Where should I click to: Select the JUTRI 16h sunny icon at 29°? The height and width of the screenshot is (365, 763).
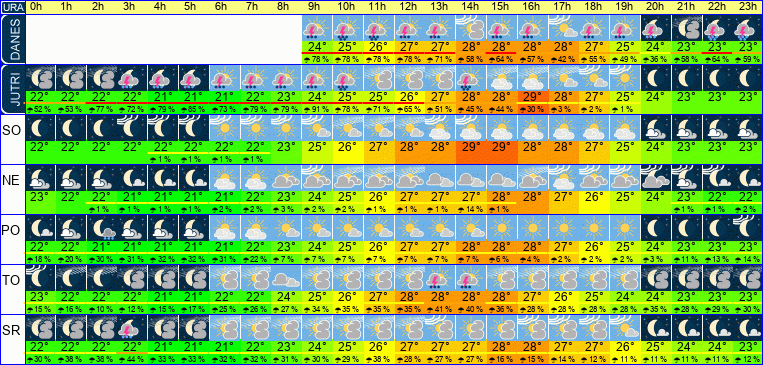coord(532,77)
